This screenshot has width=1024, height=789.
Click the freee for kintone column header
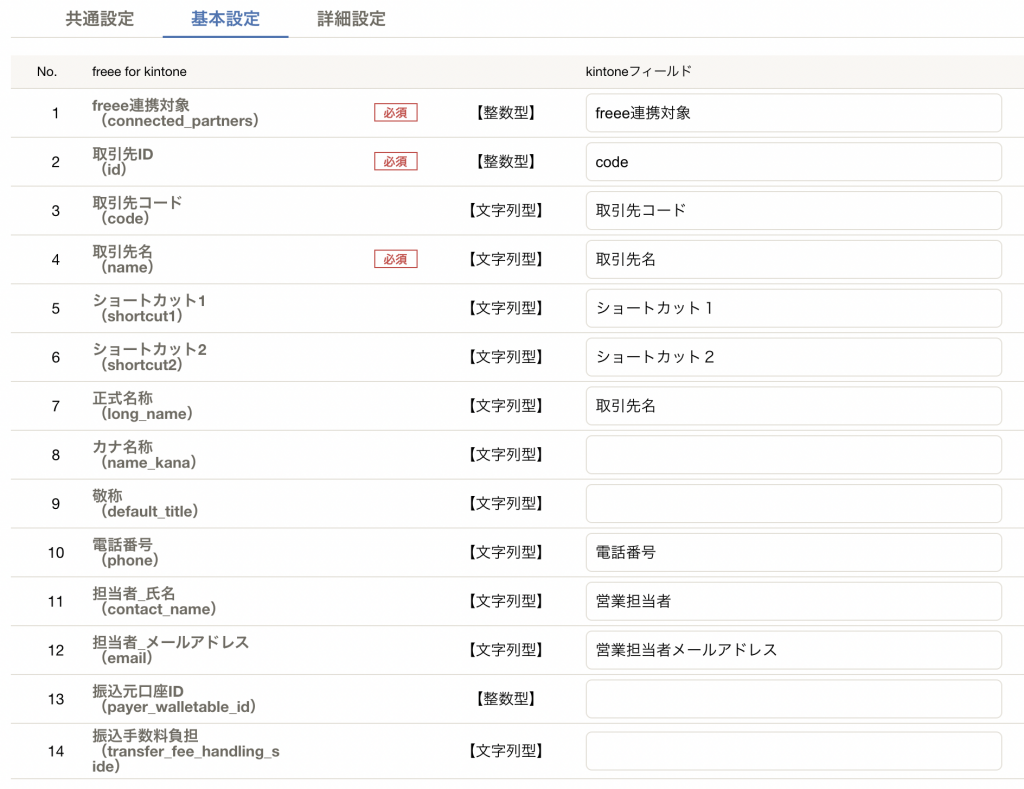point(139,72)
